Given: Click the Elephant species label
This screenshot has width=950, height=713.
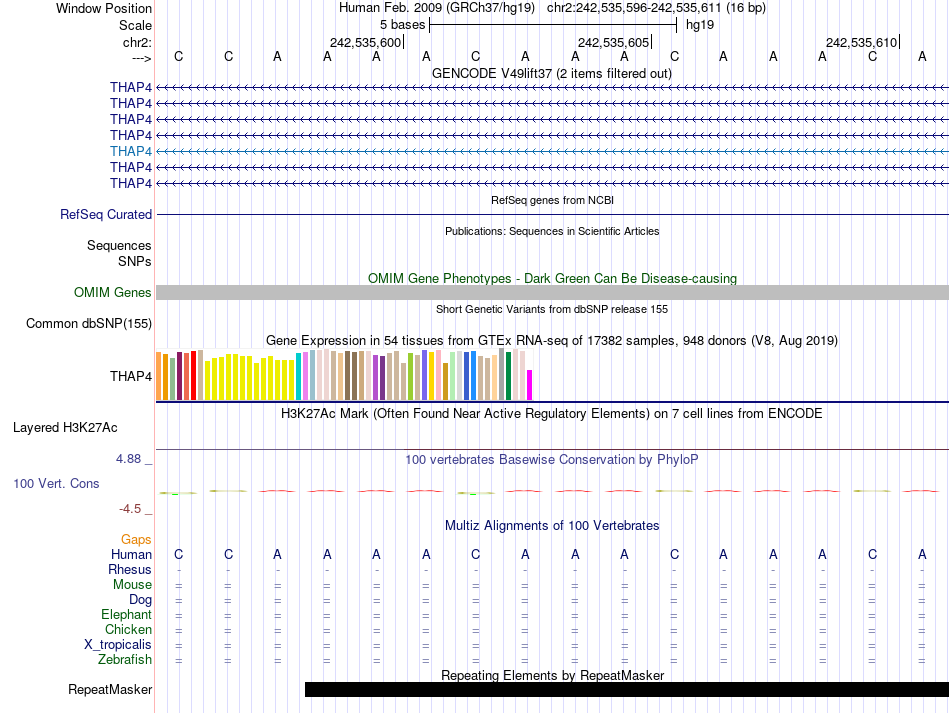Looking at the screenshot, I should (126, 615).
